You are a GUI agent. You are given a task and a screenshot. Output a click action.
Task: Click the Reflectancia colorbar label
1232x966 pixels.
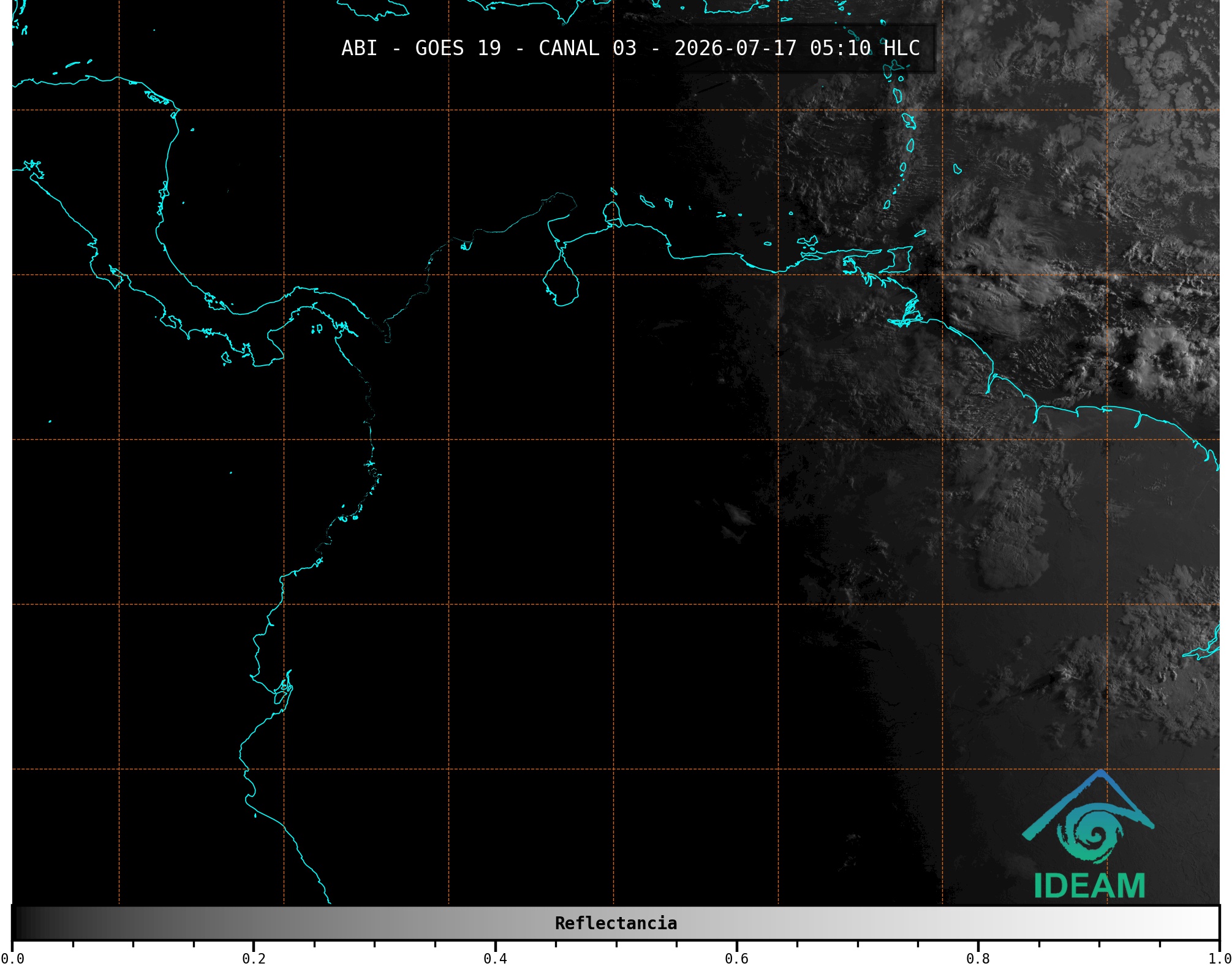point(616,923)
